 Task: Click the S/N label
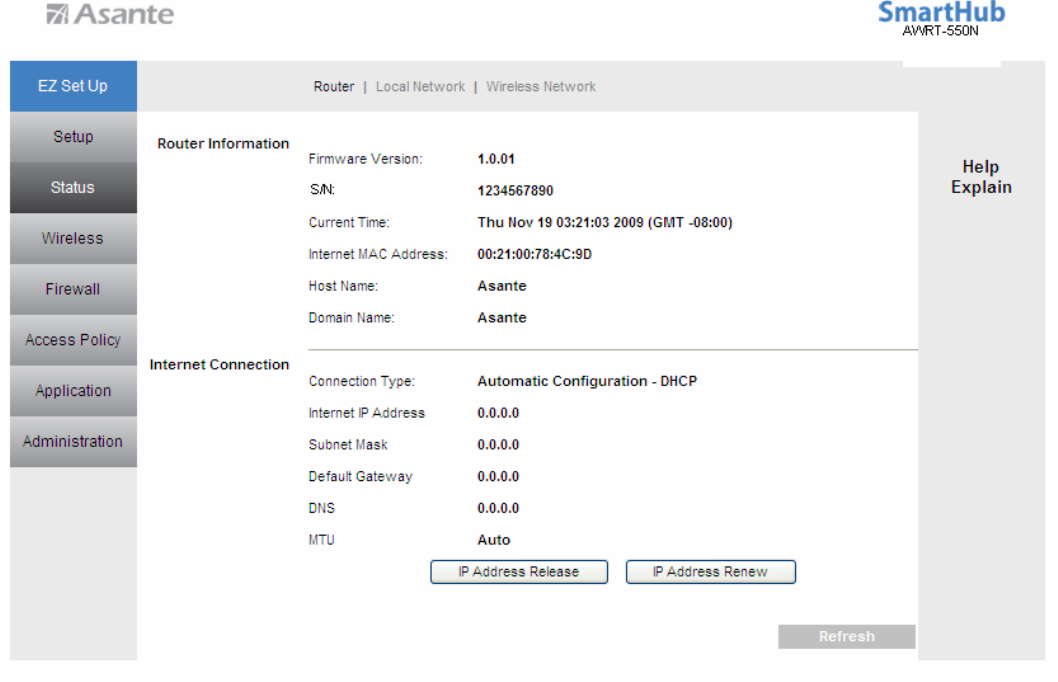(x=322, y=190)
